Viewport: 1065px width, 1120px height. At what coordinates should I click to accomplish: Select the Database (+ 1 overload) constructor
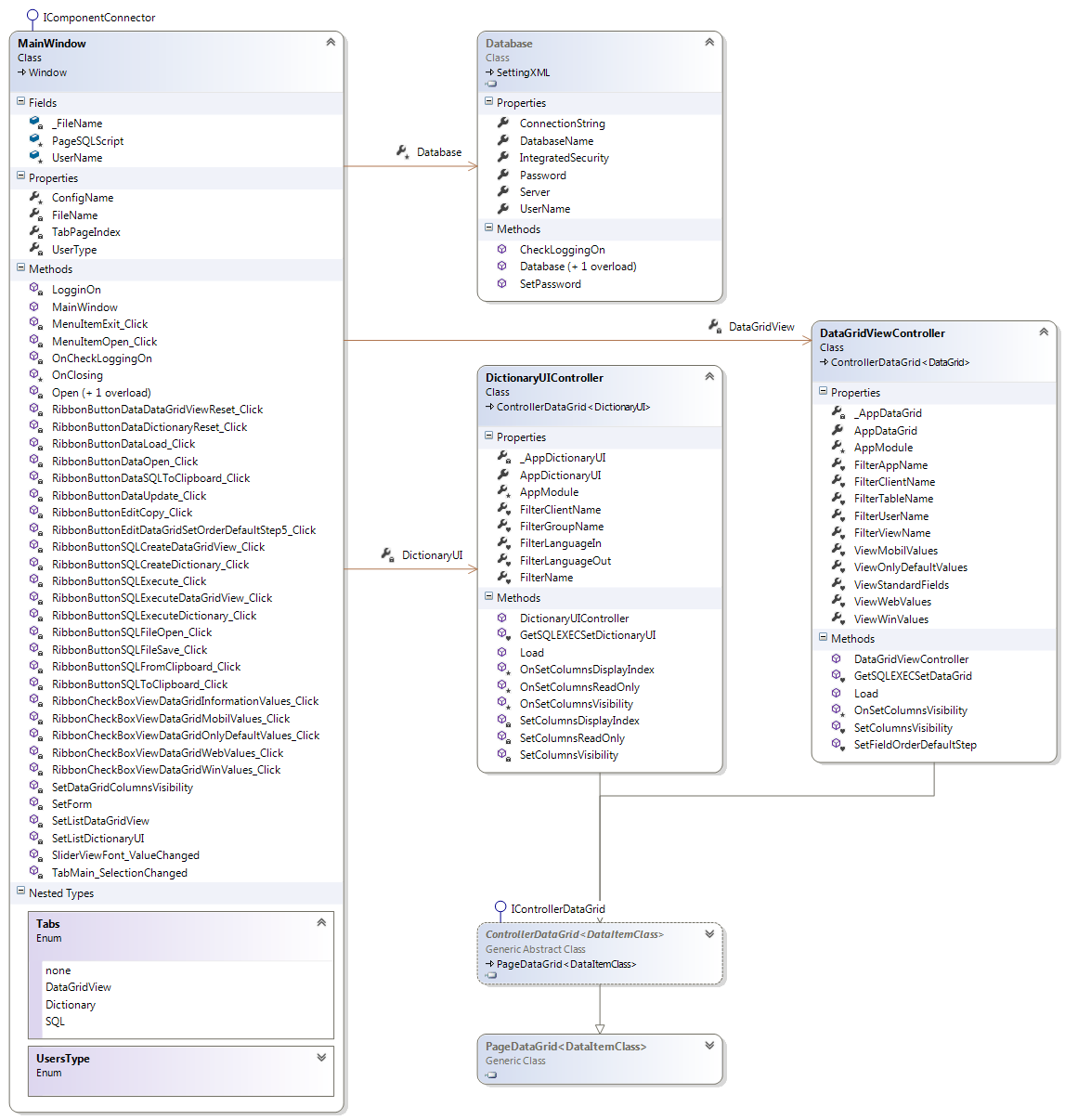coord(578,267)
